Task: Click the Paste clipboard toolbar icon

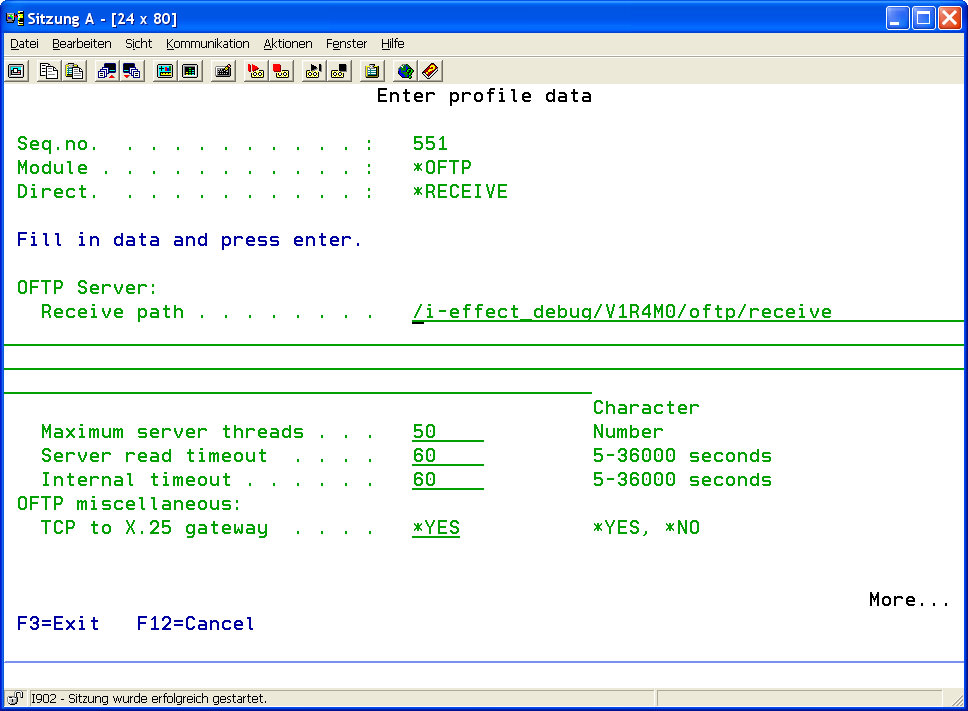Action: coord(74,71)
